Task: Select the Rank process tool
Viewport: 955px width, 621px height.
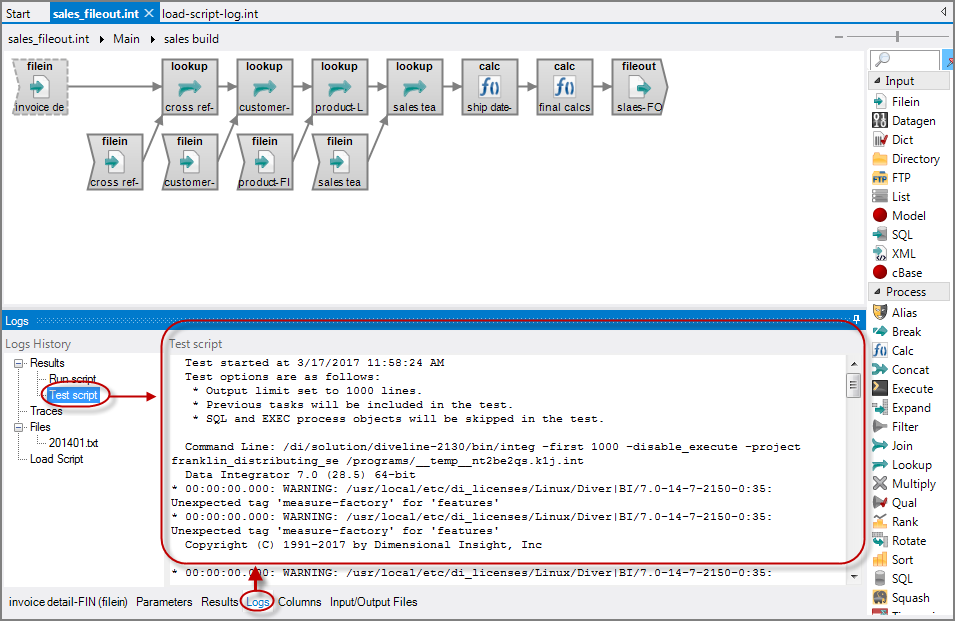Action: [898, 521]
